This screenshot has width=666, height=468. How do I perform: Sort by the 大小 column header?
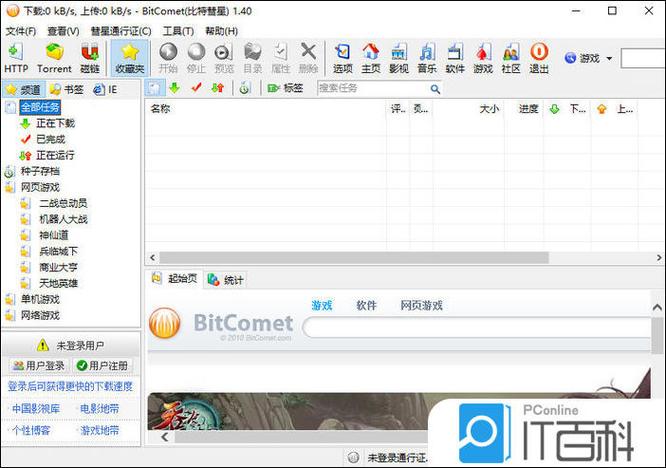point(489,109)
